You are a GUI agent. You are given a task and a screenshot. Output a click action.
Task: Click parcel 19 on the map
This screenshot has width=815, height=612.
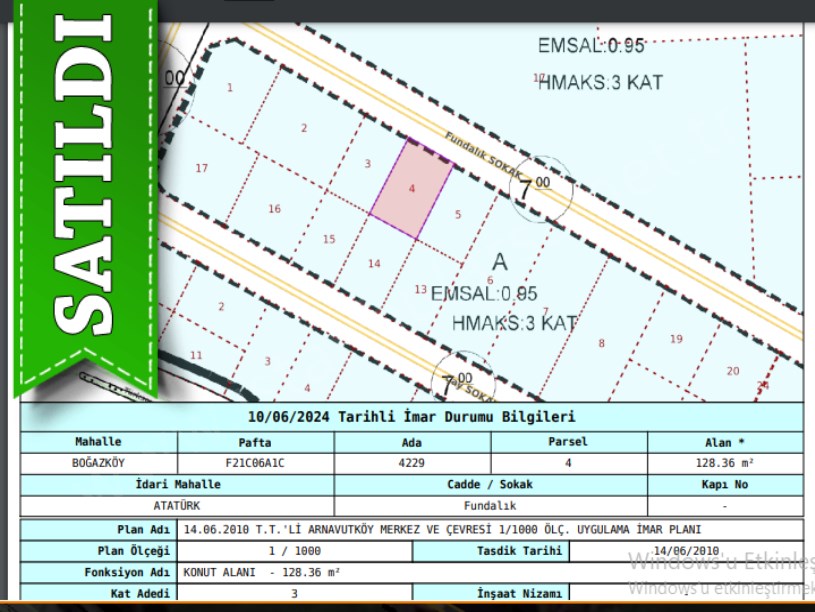click(676, 339)
